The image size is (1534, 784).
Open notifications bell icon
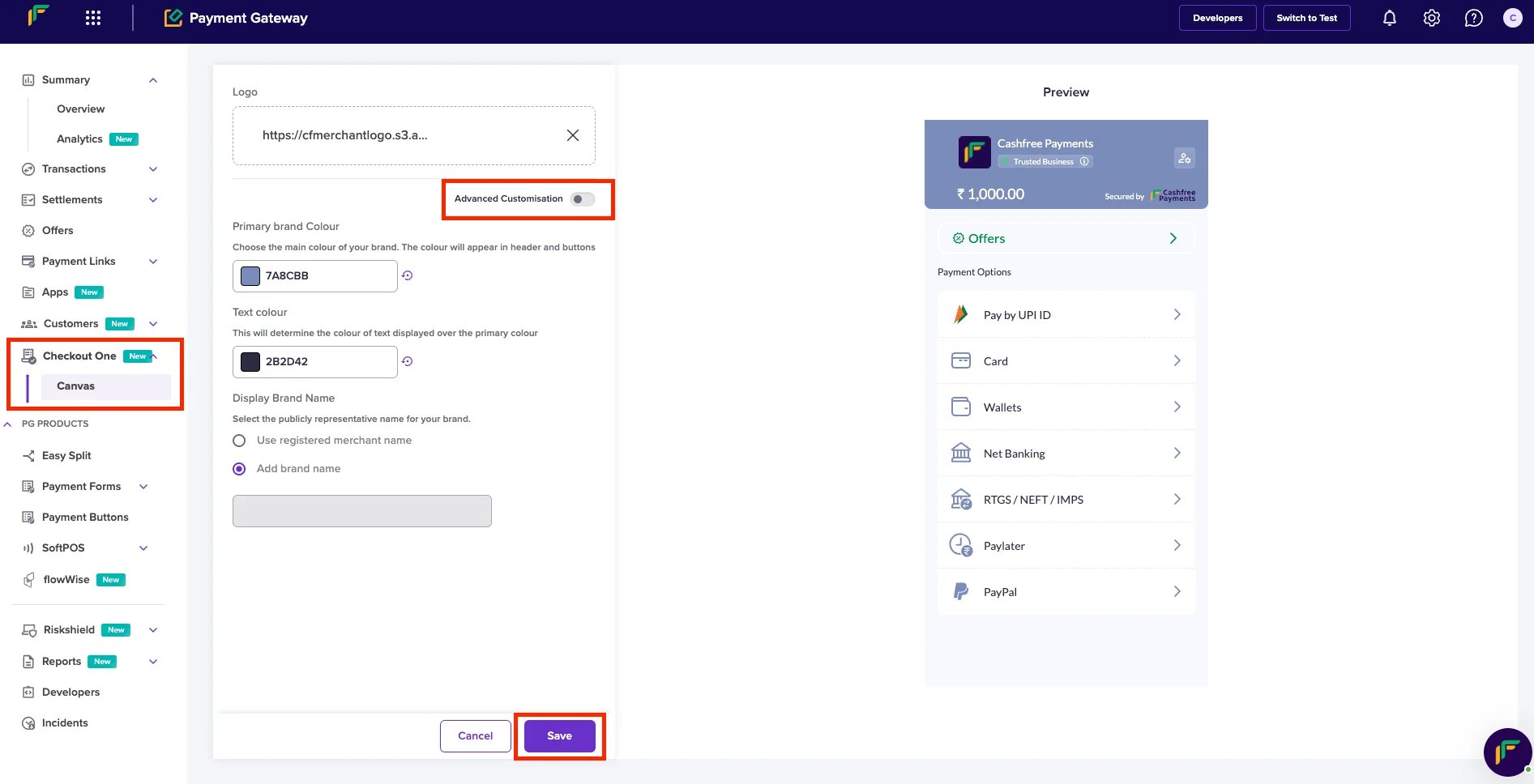pyautogui.click(x=1389, y=18)
